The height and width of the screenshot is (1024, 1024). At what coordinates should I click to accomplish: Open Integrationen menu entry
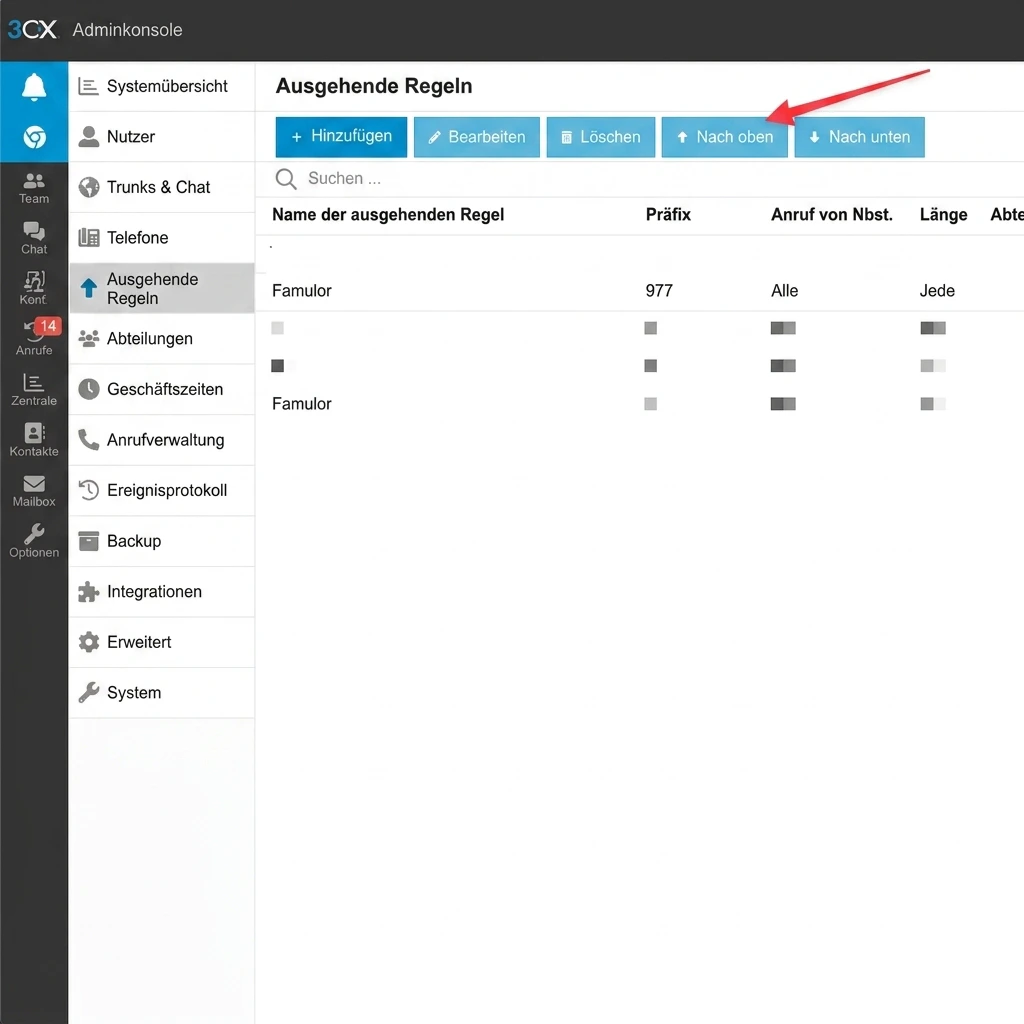coord(161,592)
